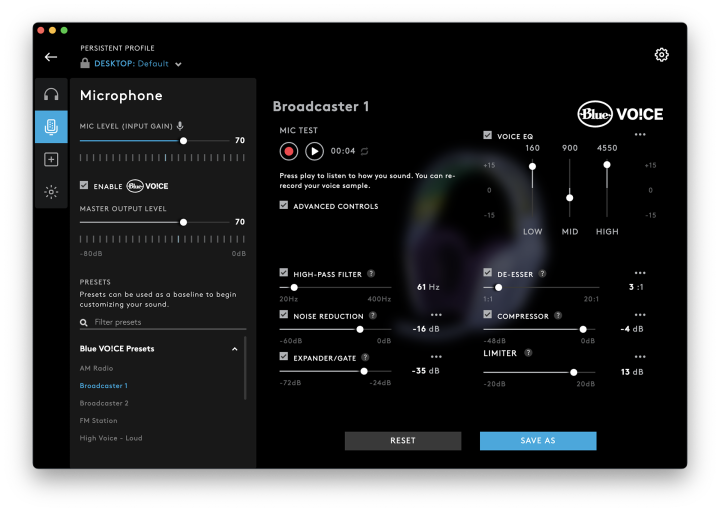Click in the Filter presets search field
This screenshot has height=512, width=720.
(165, 322)
